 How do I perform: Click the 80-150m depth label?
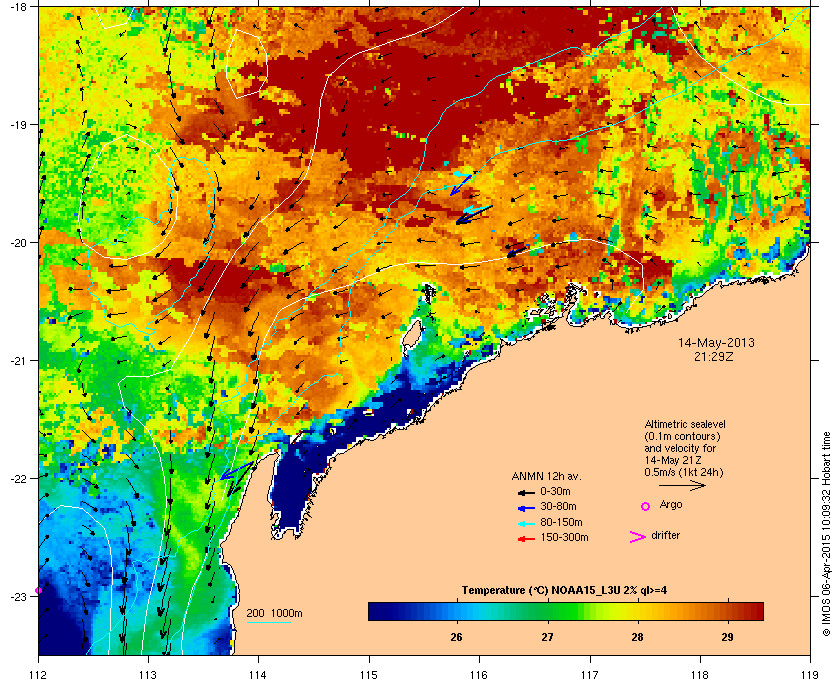tap(561, 522)
